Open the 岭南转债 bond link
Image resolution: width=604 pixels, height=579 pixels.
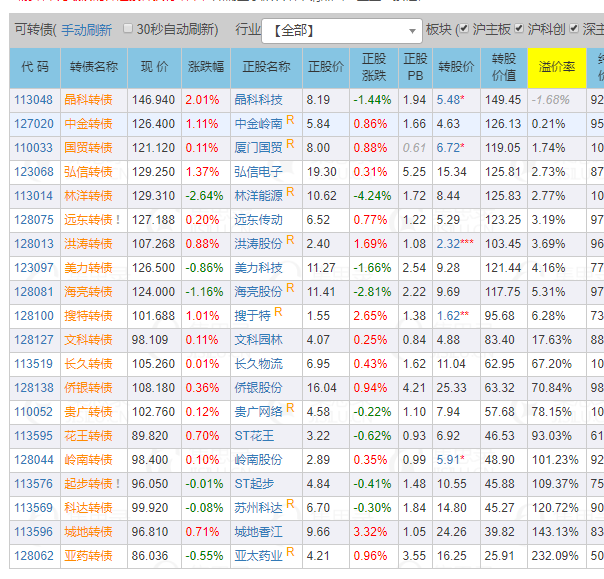coord(88,460)
